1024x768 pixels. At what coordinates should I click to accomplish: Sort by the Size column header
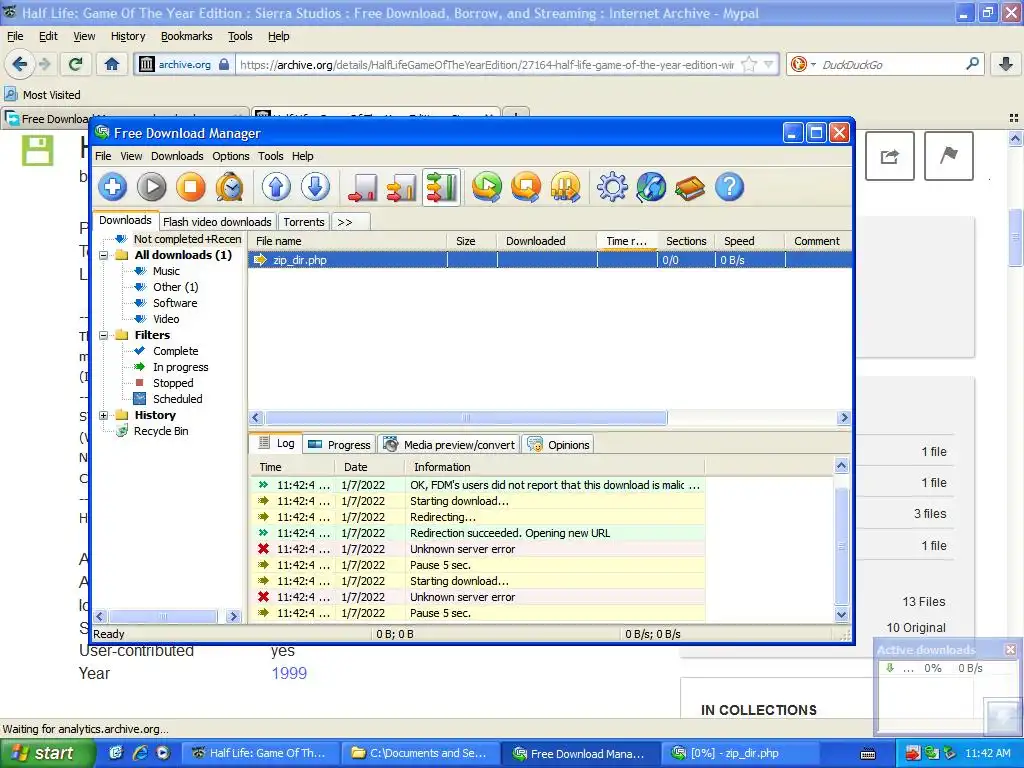coord(472,241)
